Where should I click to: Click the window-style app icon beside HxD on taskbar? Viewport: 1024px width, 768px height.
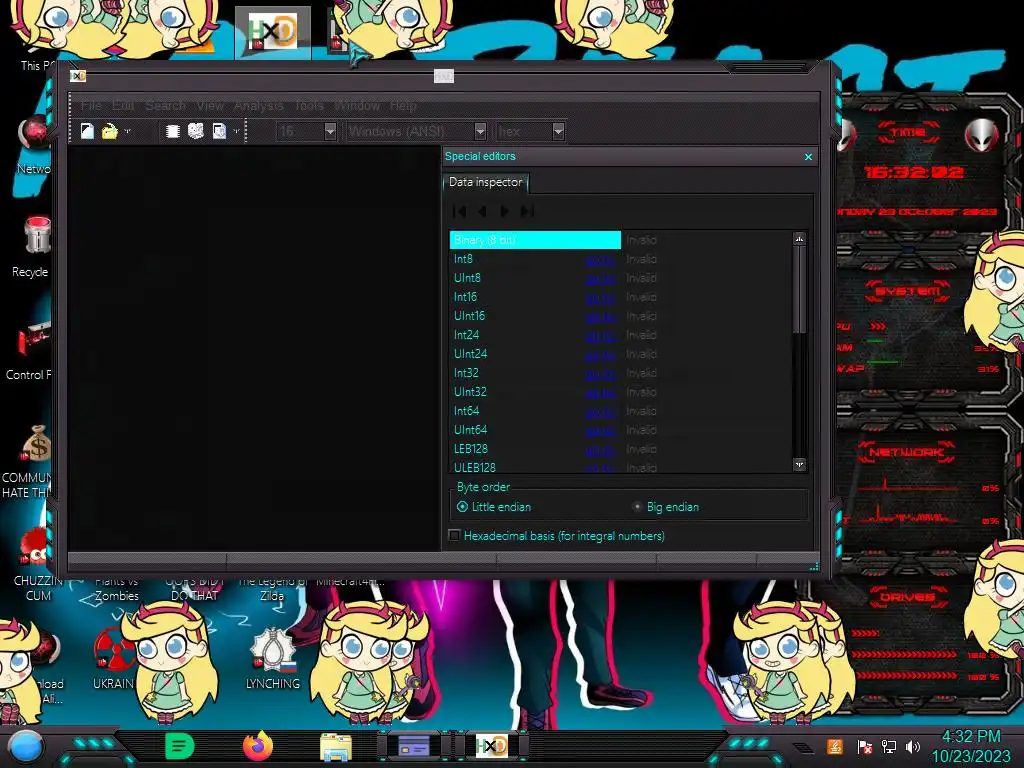coord(414,746)
